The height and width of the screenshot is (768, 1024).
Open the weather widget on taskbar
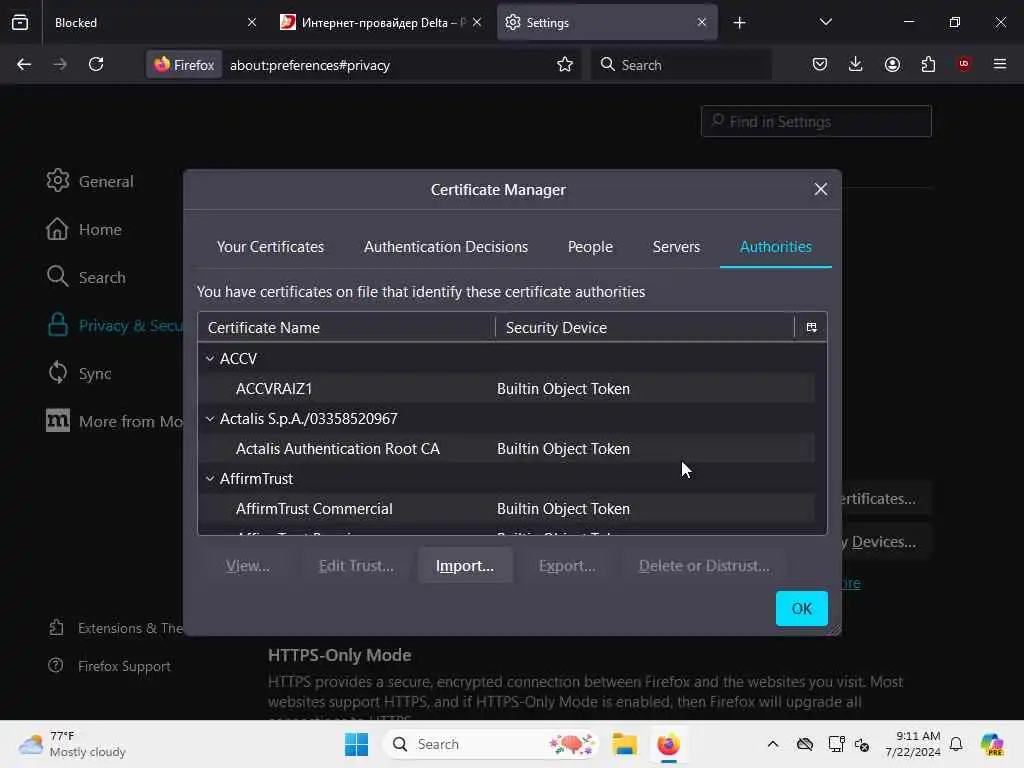(x=72, y=744)
